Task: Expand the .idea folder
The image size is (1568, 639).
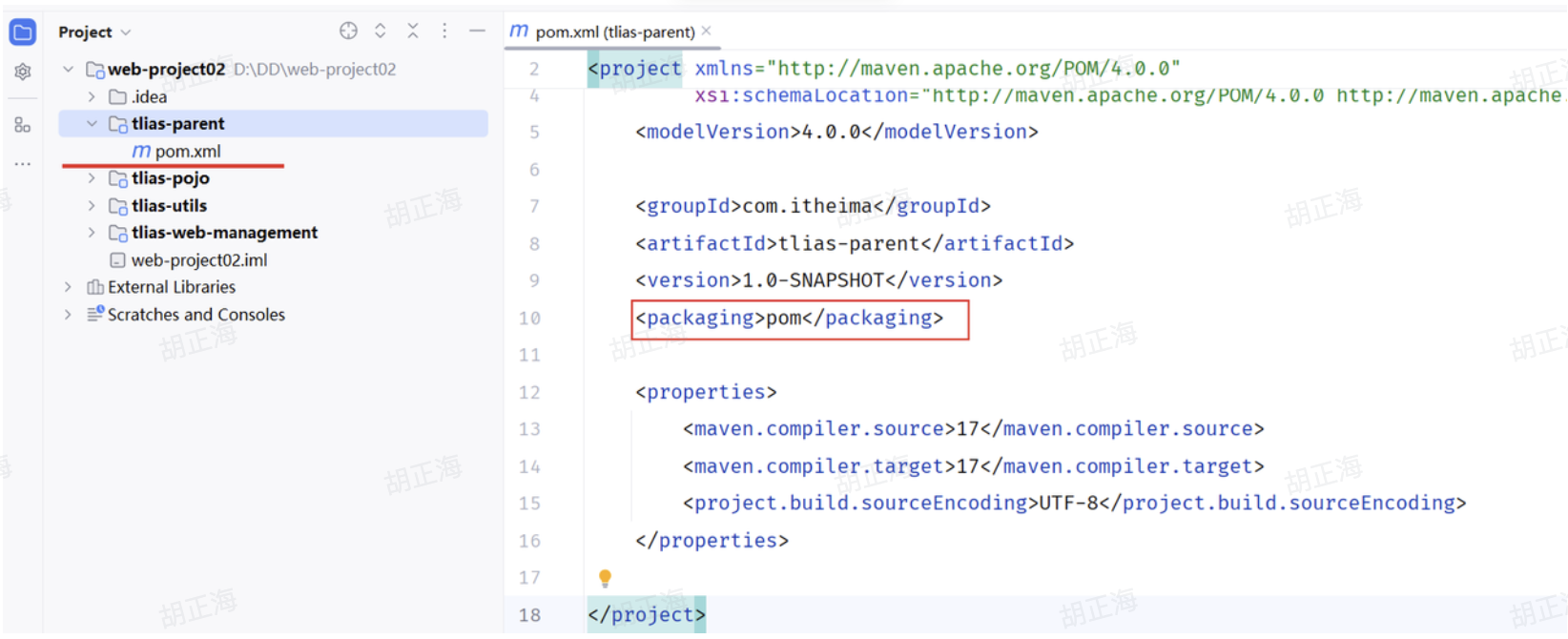Action: [92, 97]
